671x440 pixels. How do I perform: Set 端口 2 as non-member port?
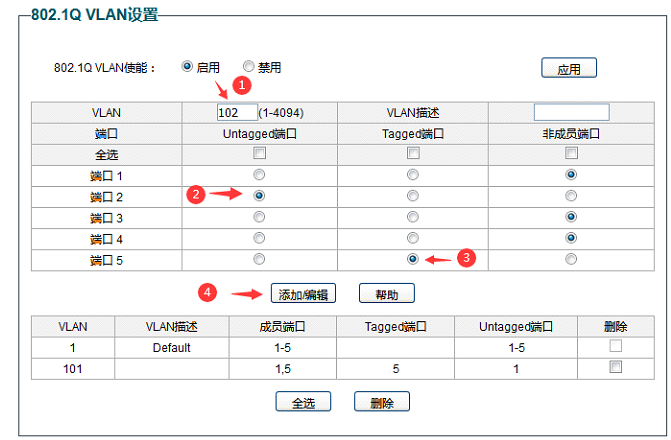[571, 195]
